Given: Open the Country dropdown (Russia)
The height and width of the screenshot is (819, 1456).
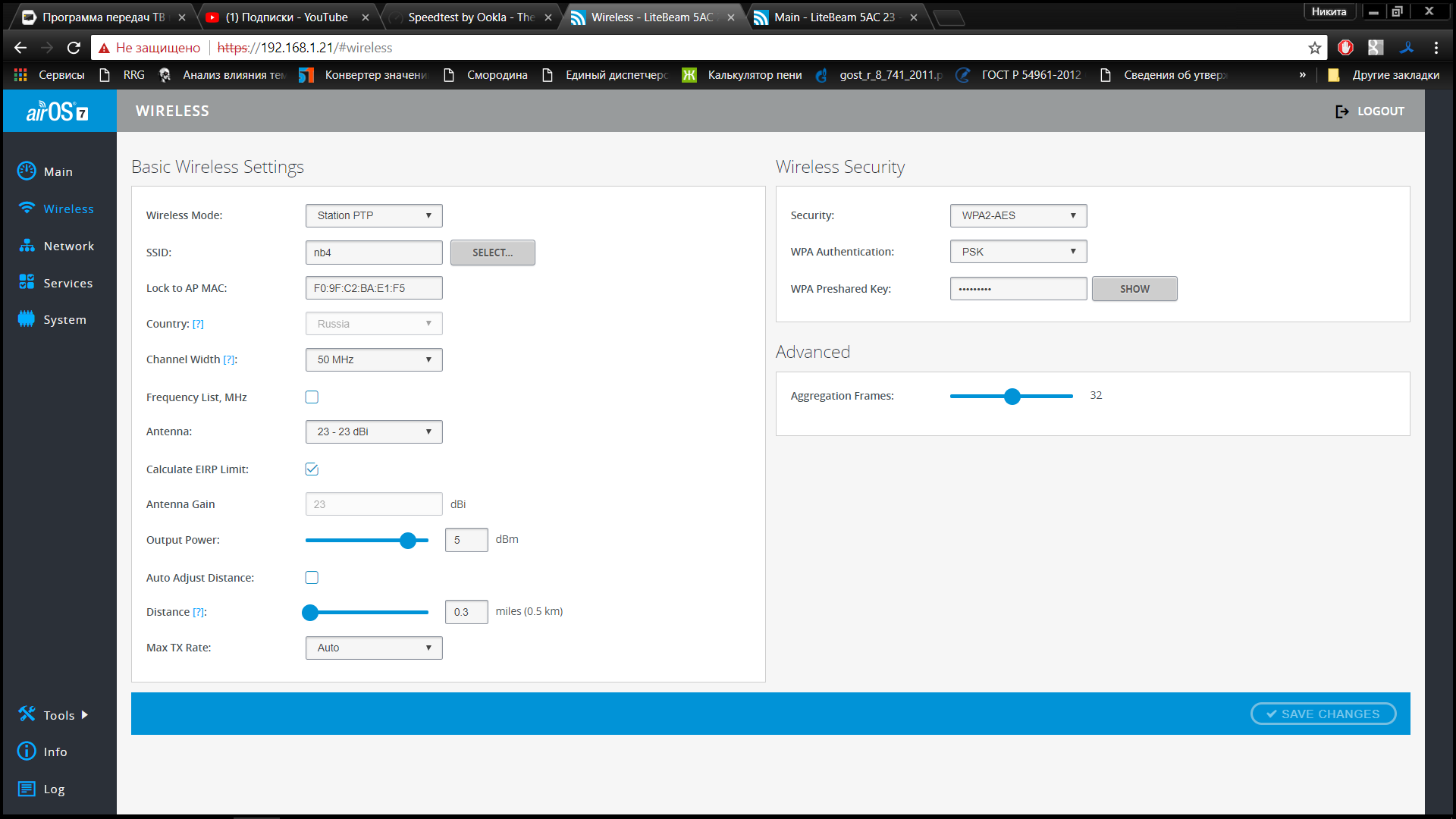Looking at the screenshot, I should click(374, 324).
